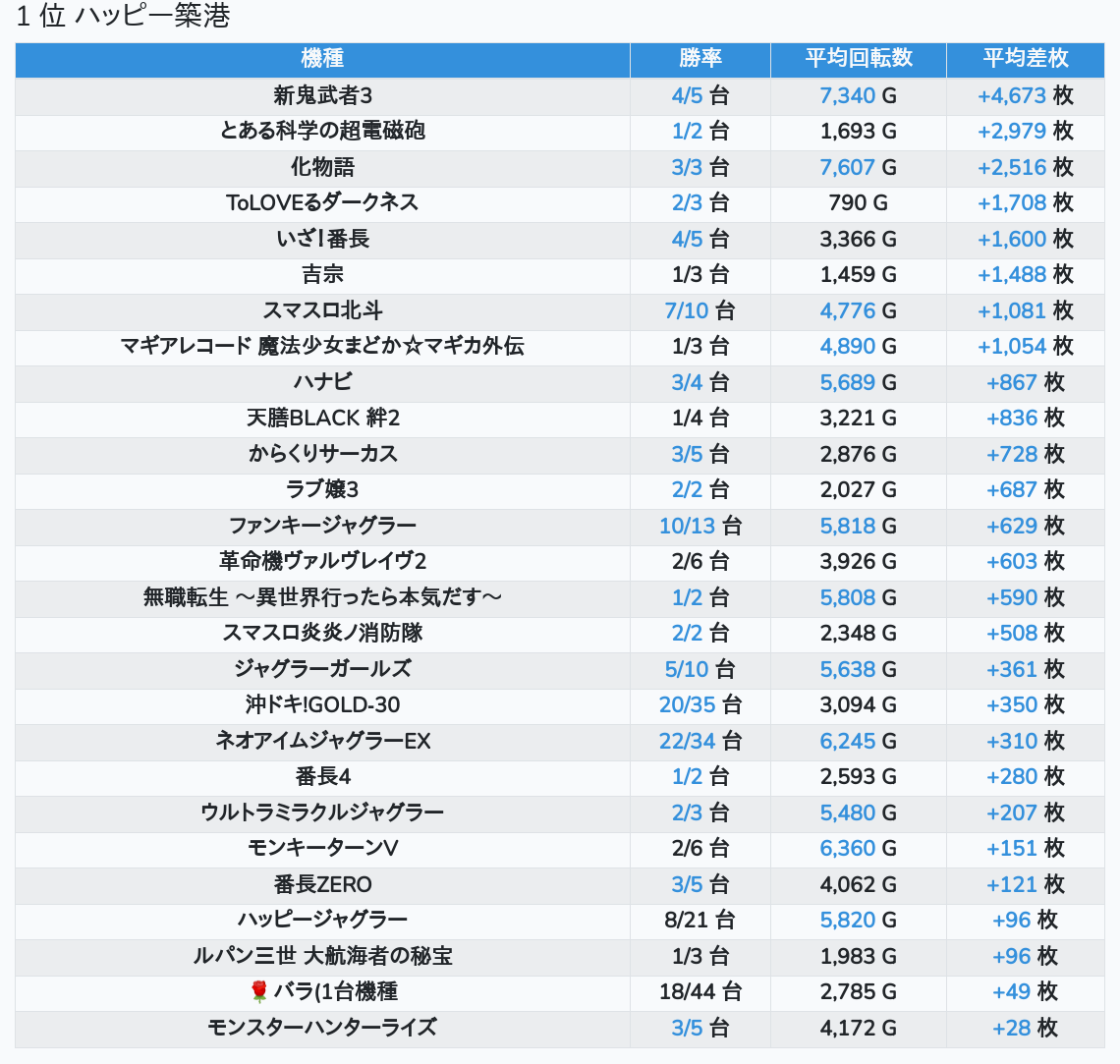Click the page title 1位 ハッピー築港
The height and width of the screenshot is (1064, 1120).
[123, 17]
